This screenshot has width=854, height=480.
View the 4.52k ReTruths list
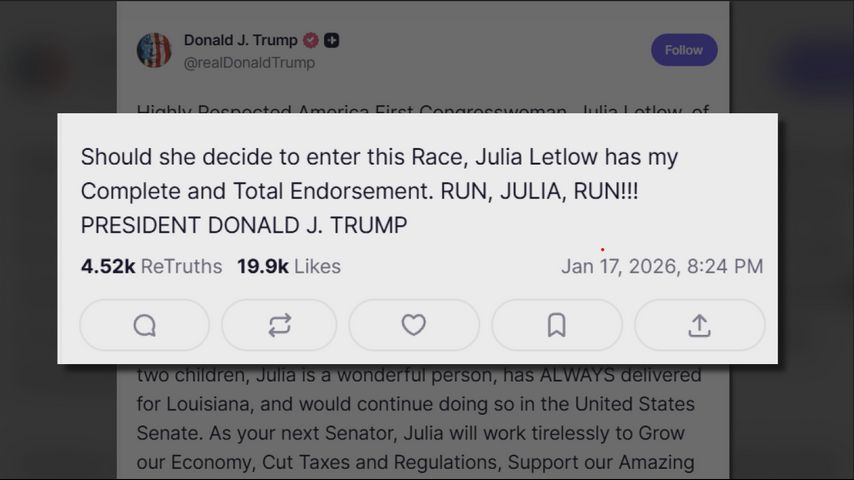coord(151,266)
